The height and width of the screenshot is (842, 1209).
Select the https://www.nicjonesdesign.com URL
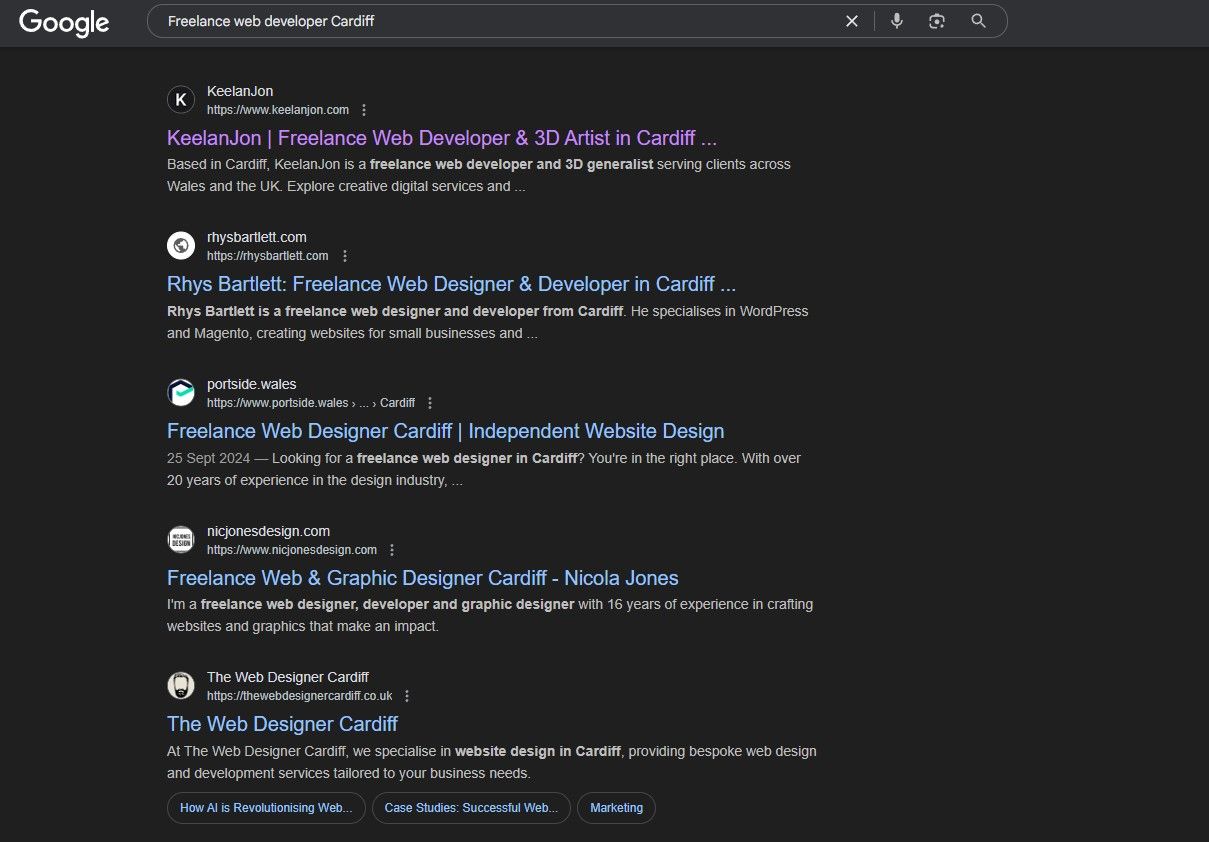pyautogui.click(x=292, y=550)
